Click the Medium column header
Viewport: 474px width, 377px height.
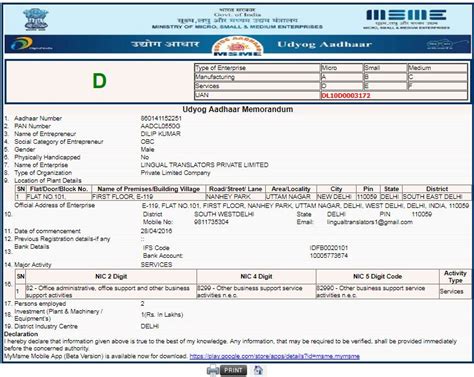pyautogui.click(x=437, y=68)
